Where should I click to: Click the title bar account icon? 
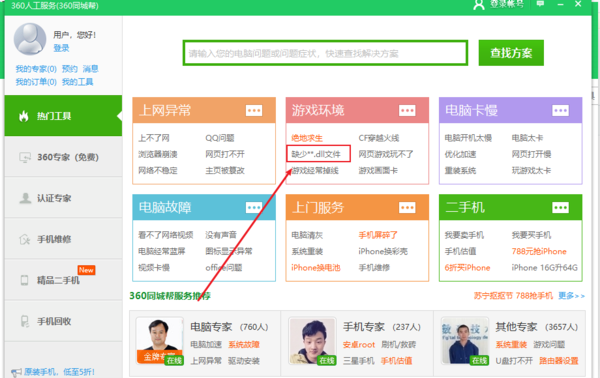(479, 5)
